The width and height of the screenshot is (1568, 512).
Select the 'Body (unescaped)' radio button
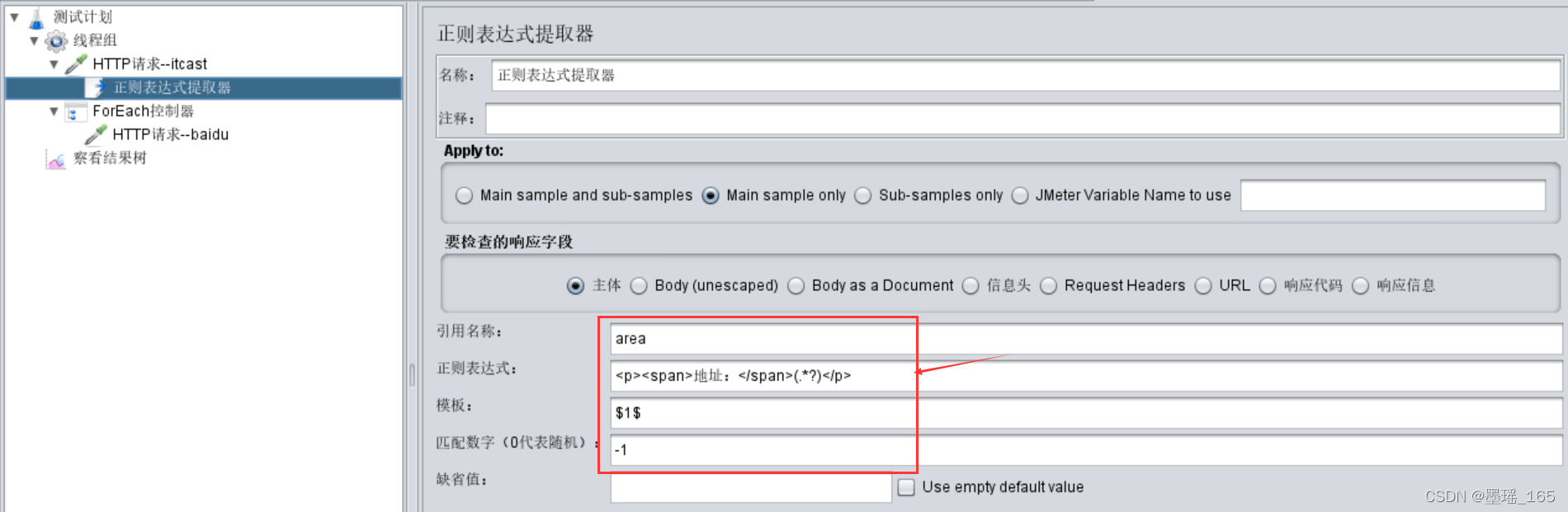[x=639, y=285]
